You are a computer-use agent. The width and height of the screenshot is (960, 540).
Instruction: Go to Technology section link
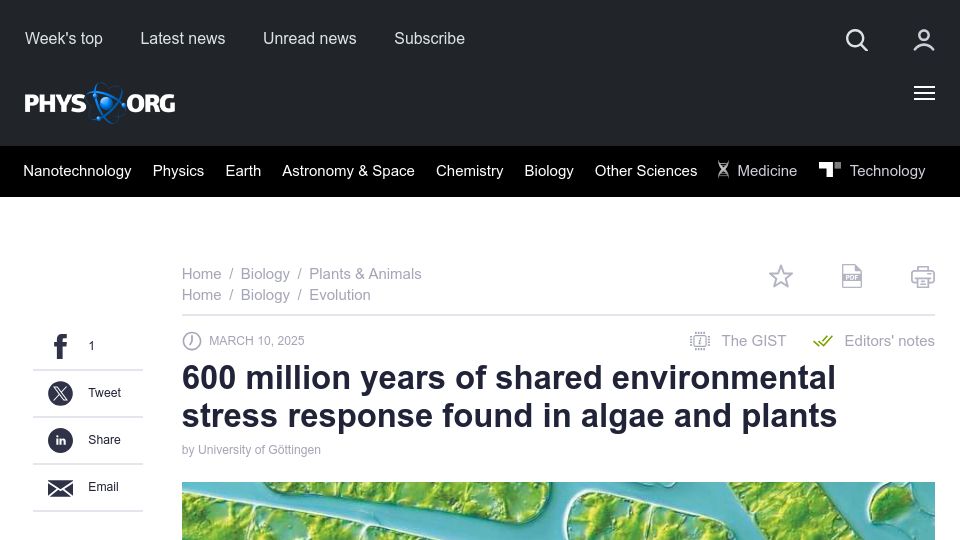(887, 171)
